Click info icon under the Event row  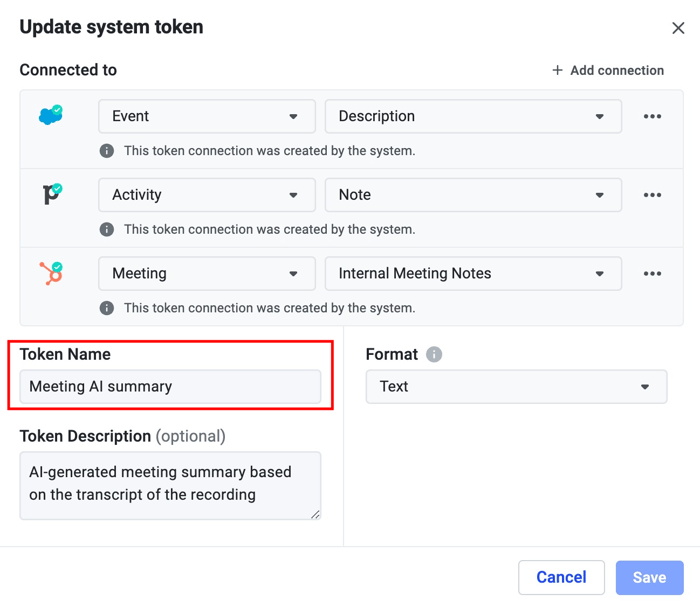[x=107, y=151]
